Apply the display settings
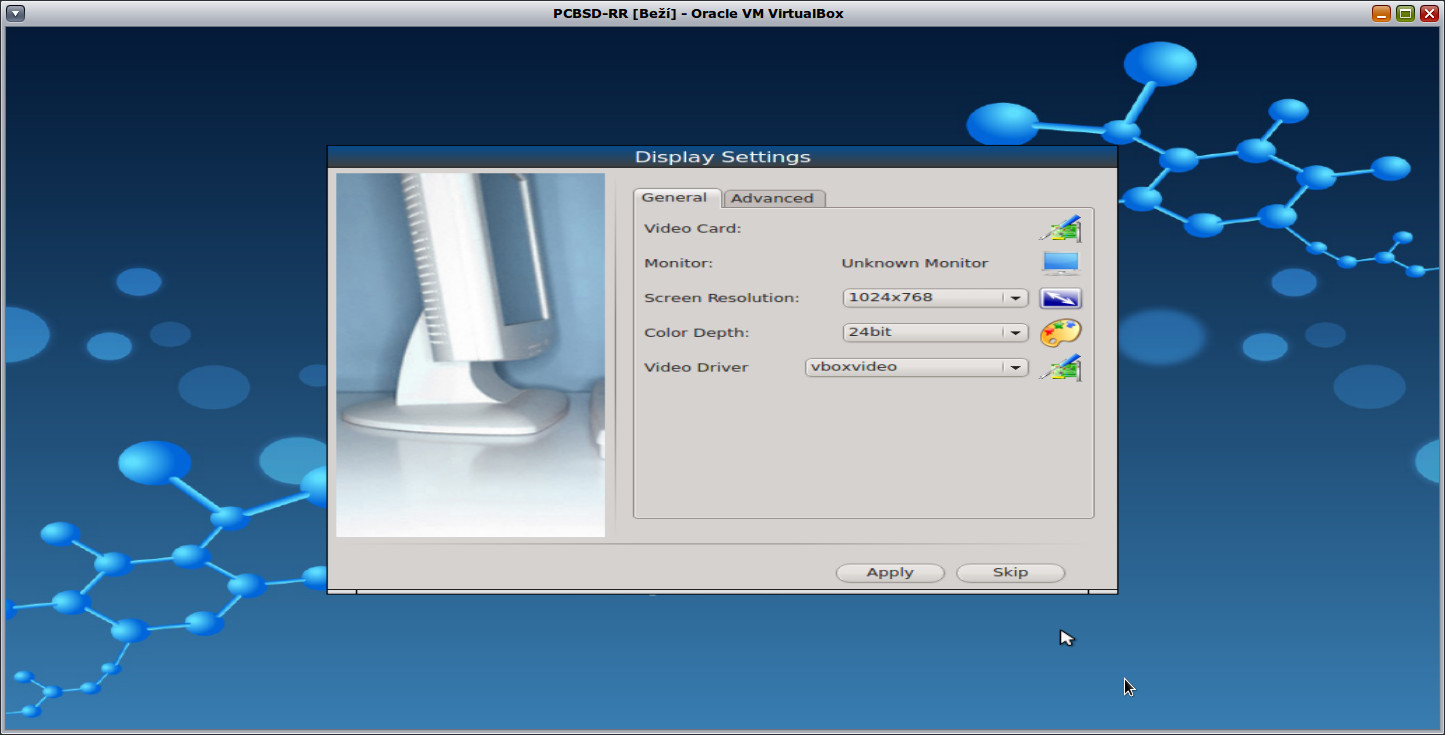This screenshot has height=735, width=1445. click(889, 572)
